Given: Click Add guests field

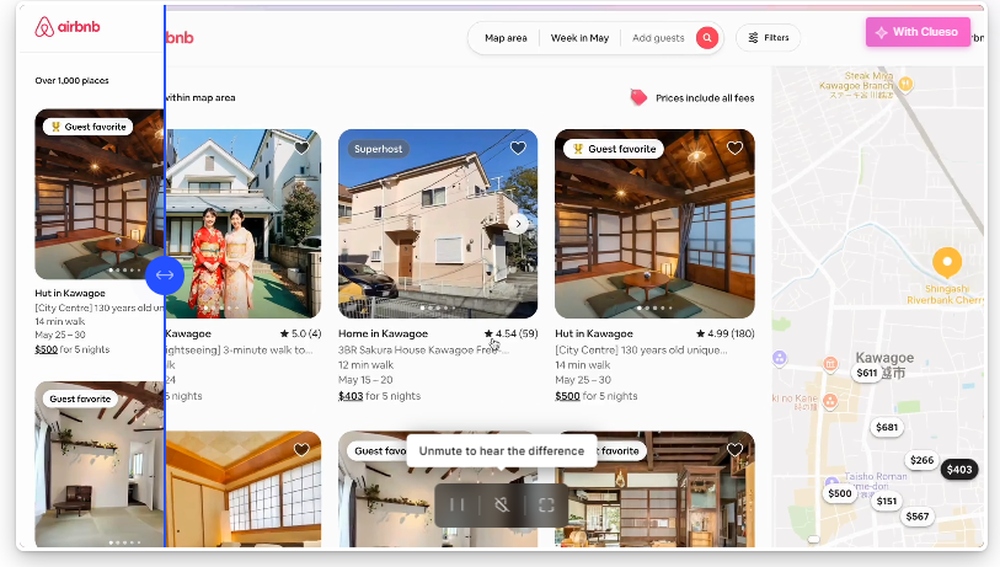Looking at the screenshot, I should pos(658,38).
